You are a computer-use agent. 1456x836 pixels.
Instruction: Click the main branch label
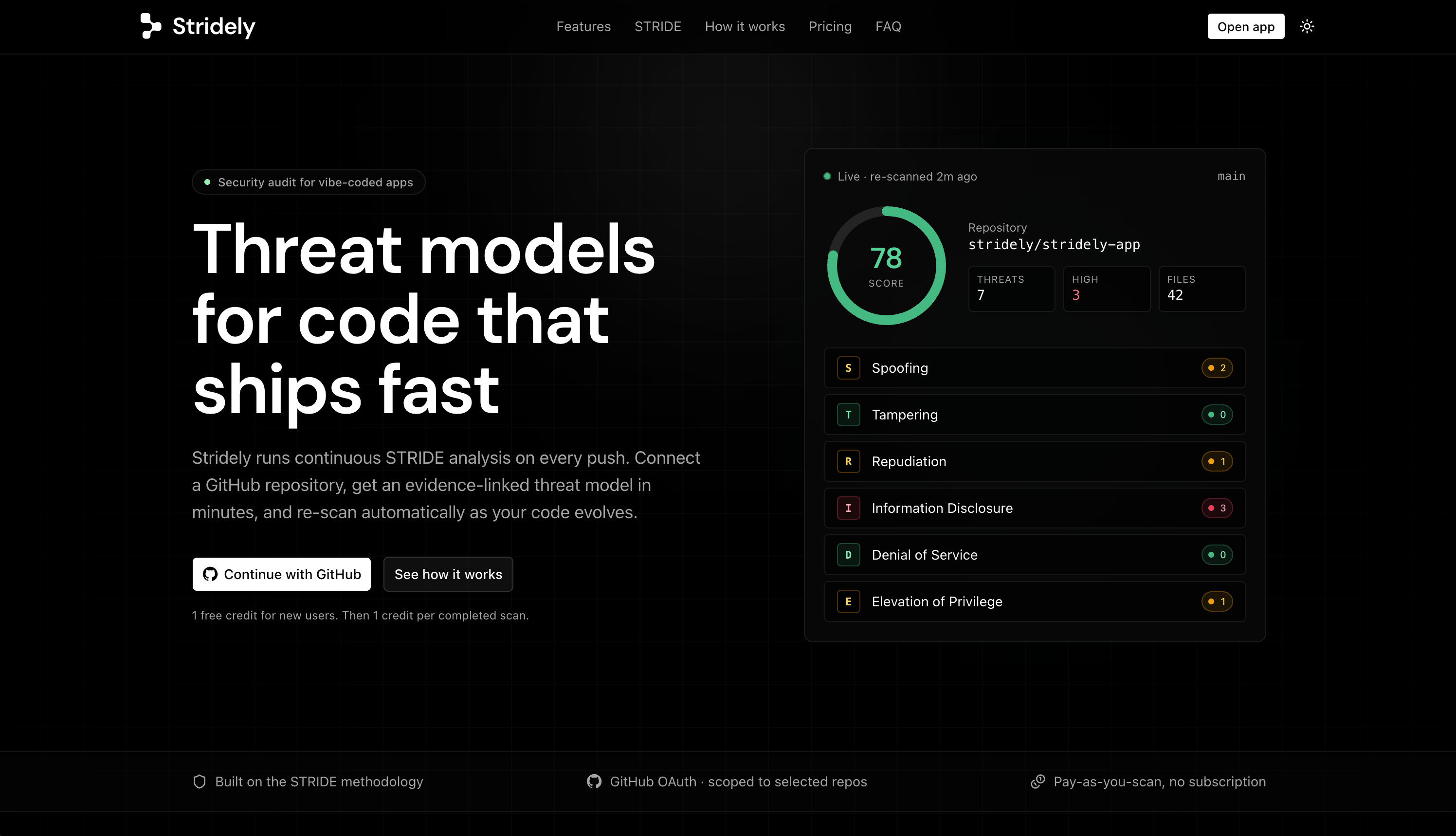pos(1231,176)
